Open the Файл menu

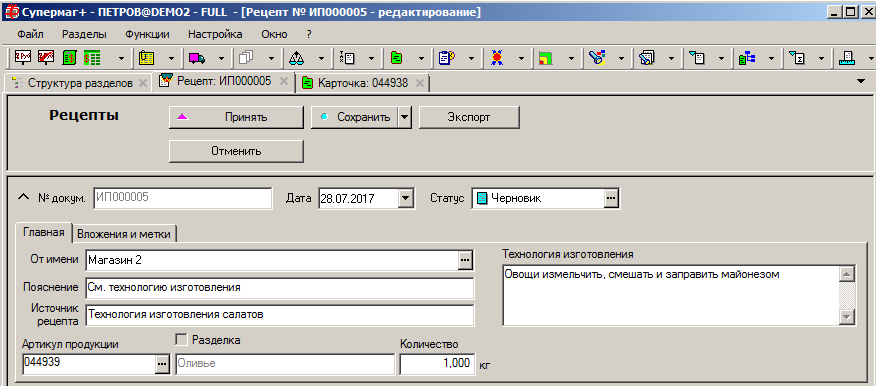coord(30,34)
